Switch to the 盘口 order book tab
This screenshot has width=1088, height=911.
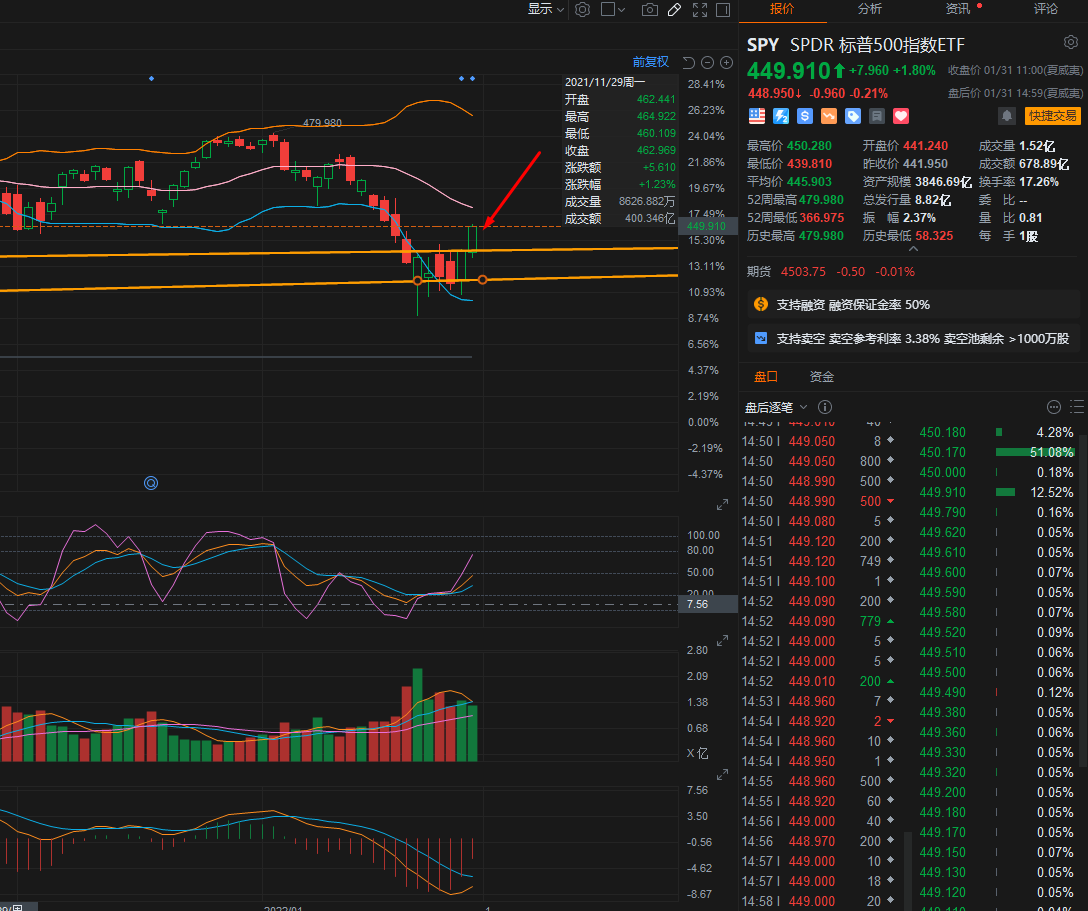click(x=765, y=377)
